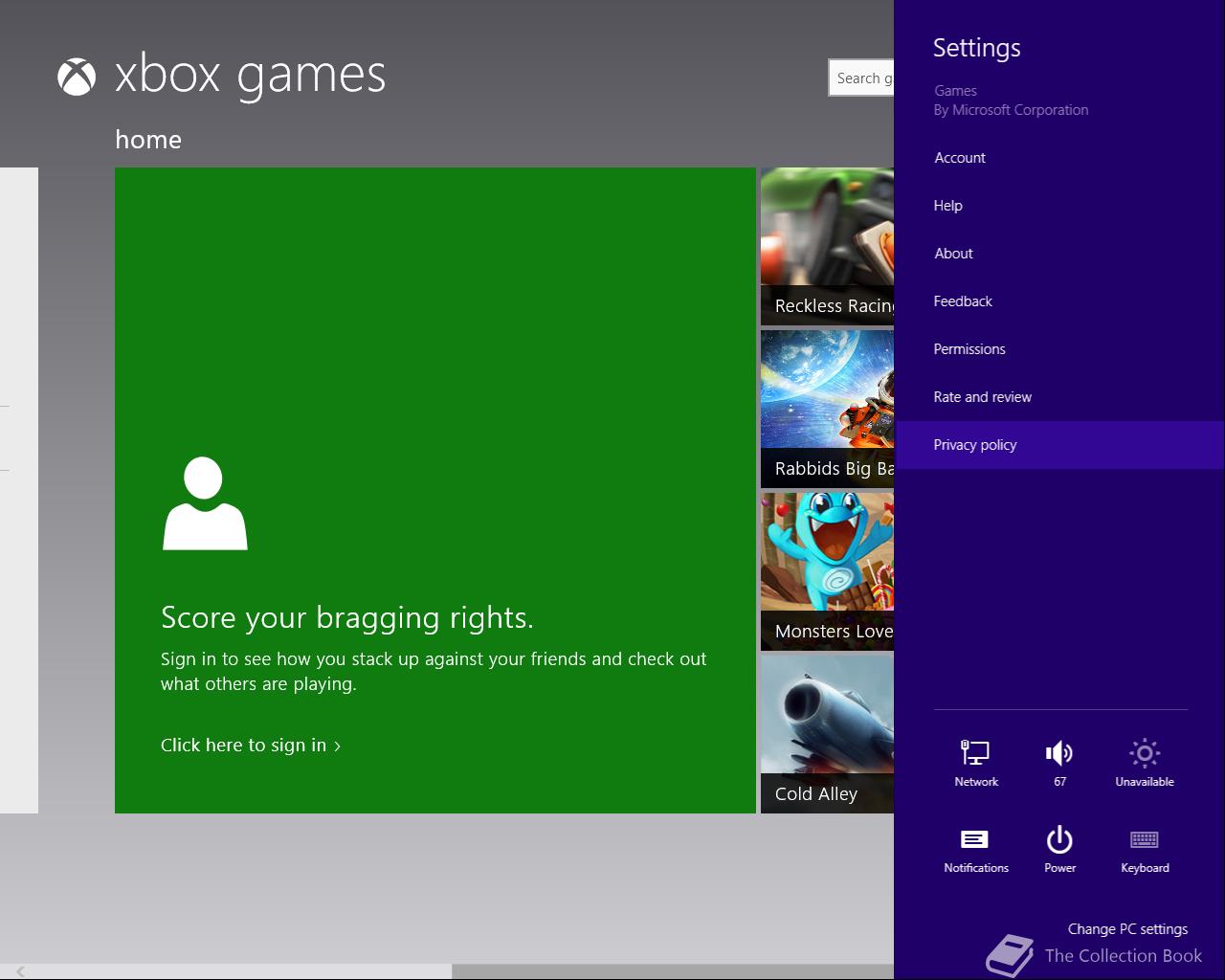Image resolution: width=1225 pixels, height=980 pixels.
Task: Open Privacy policy entry
Action: click(1059, 445)
